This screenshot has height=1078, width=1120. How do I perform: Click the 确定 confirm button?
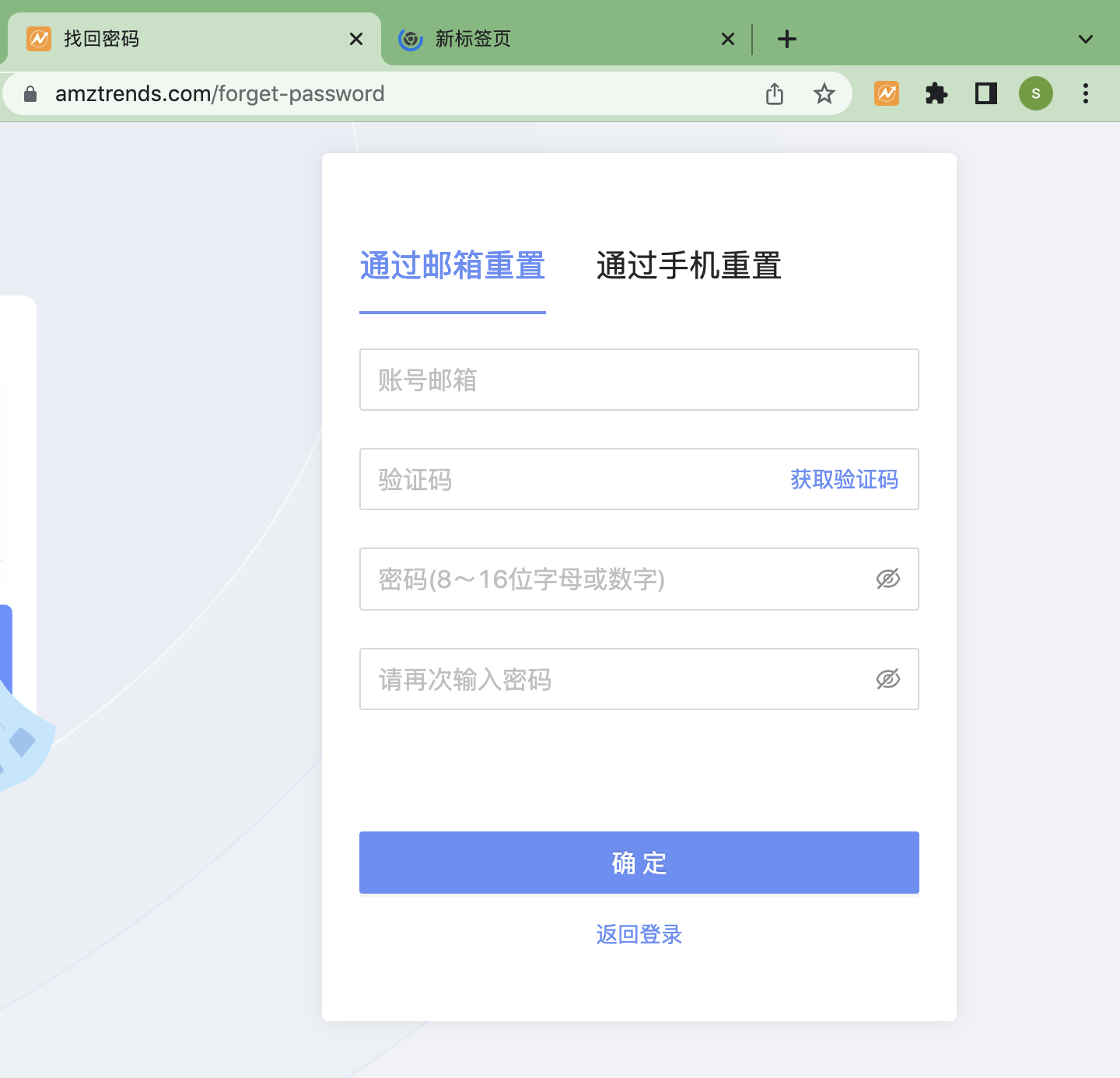coord(639,863)
